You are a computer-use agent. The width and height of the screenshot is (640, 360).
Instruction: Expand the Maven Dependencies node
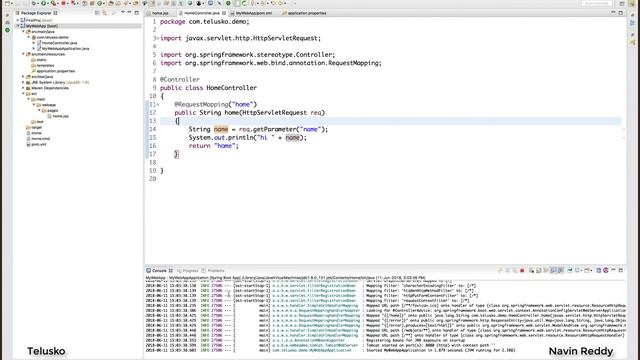23,88
